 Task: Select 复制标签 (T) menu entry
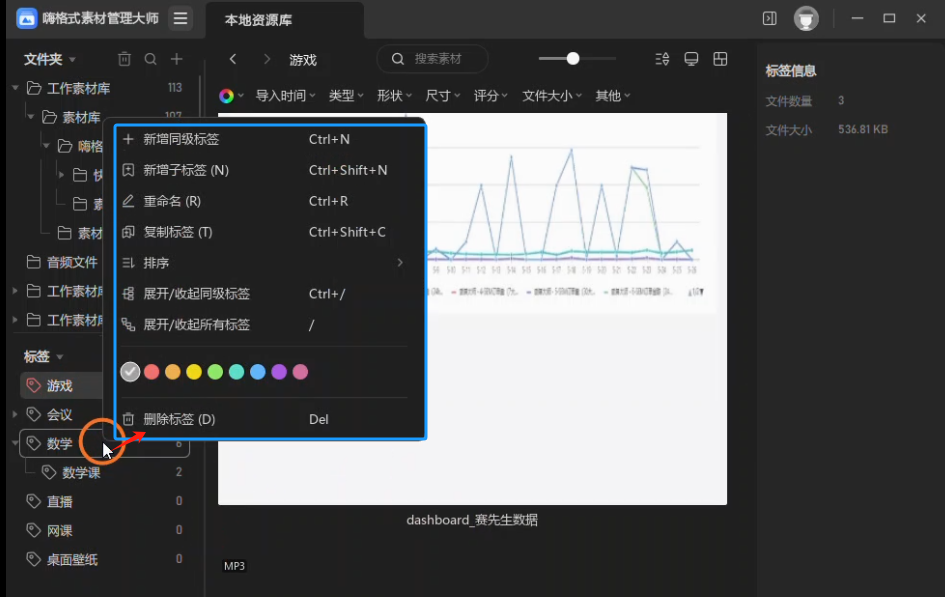[263, 232]
